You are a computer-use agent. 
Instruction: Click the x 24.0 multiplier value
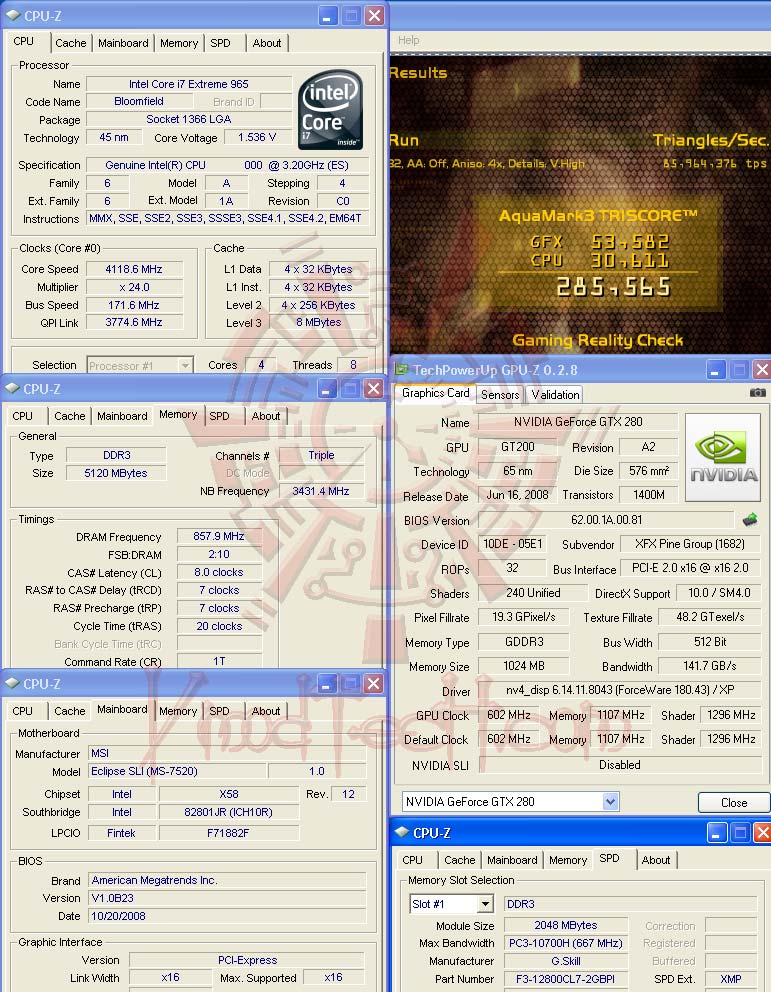pyautogui.click(x=134, y=287)
